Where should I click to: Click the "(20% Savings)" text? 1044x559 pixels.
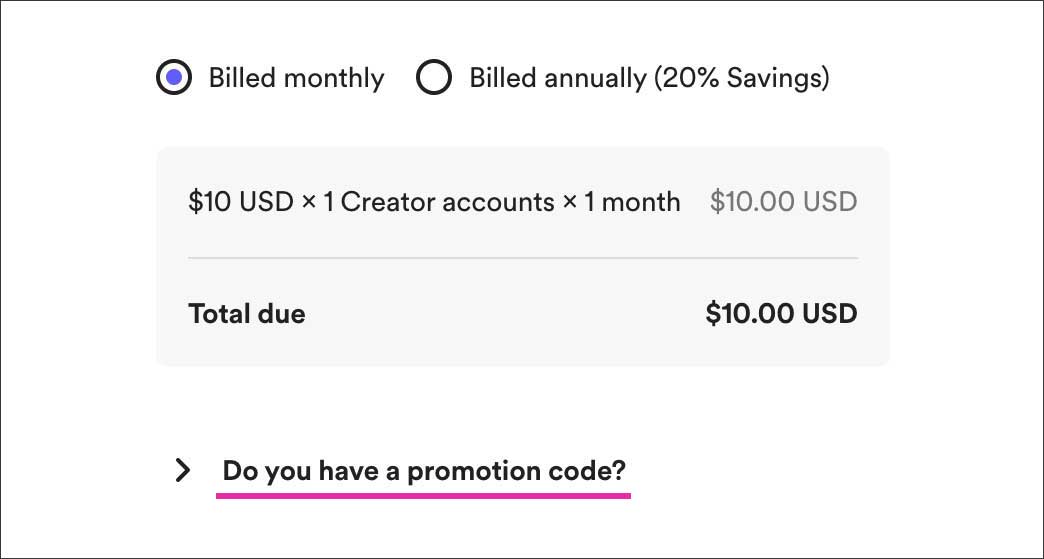point(741,78)
